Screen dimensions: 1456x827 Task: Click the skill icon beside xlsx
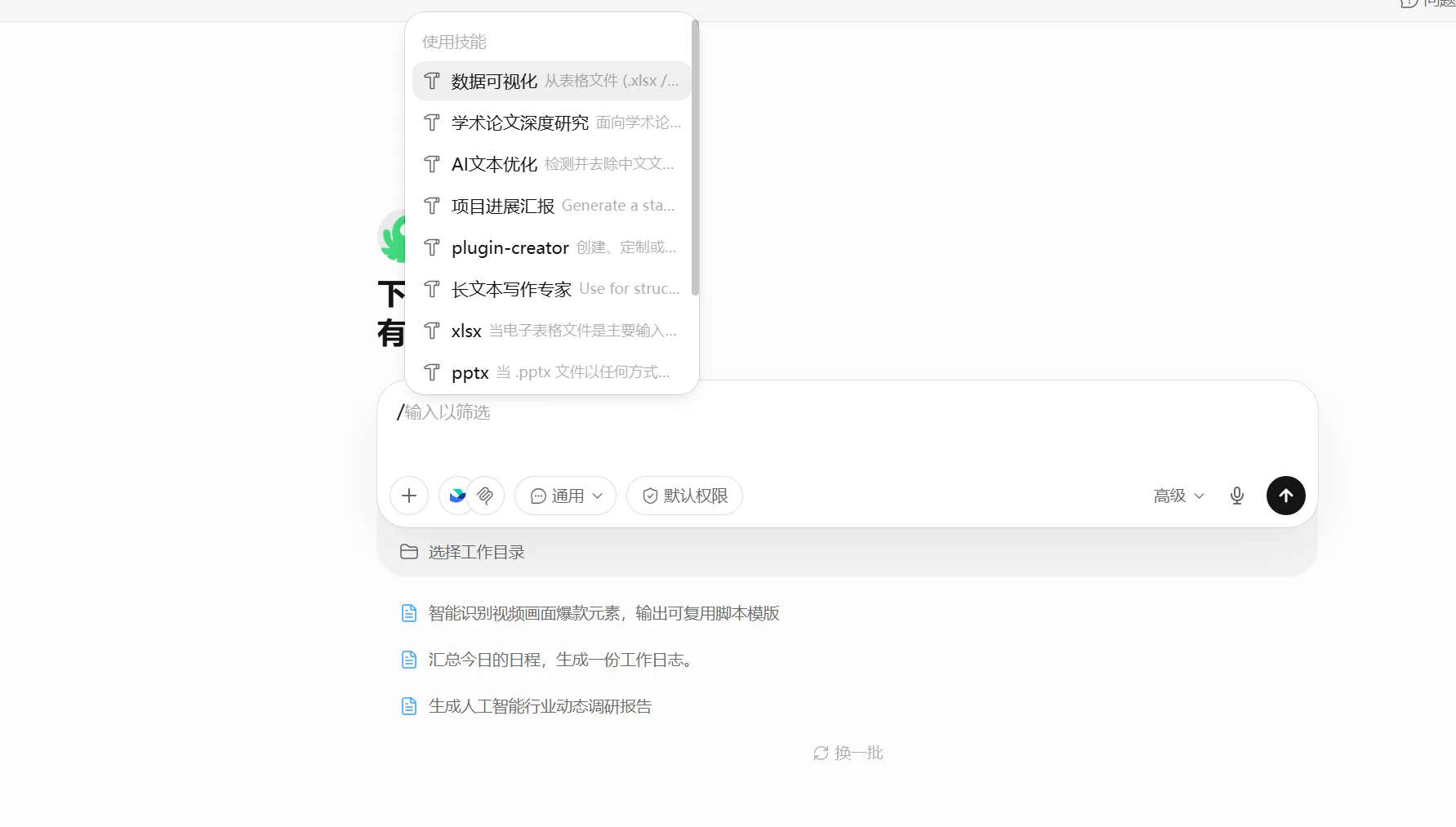(432, 331)
